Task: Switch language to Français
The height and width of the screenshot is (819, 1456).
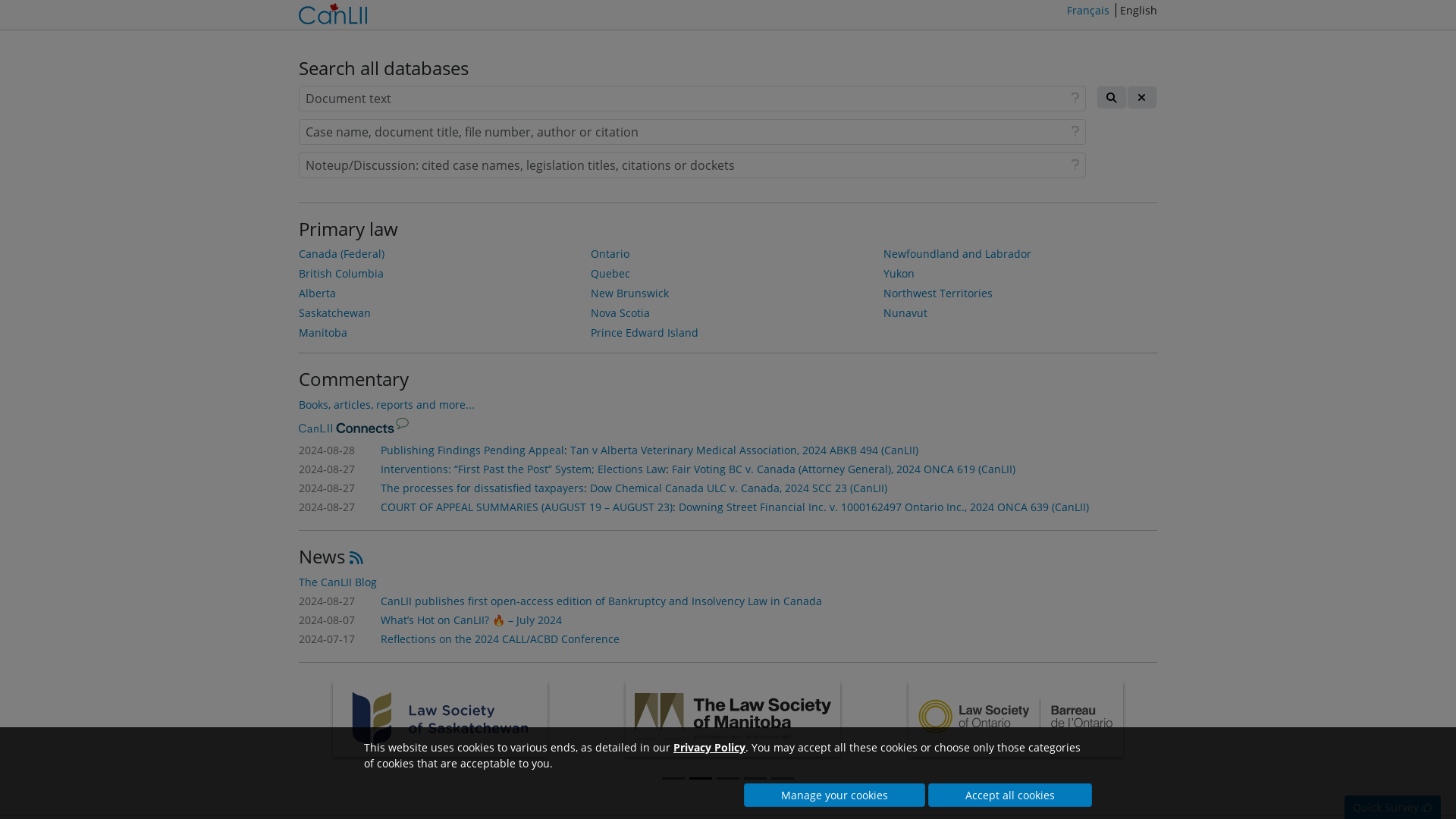Action: (1087, 11)
